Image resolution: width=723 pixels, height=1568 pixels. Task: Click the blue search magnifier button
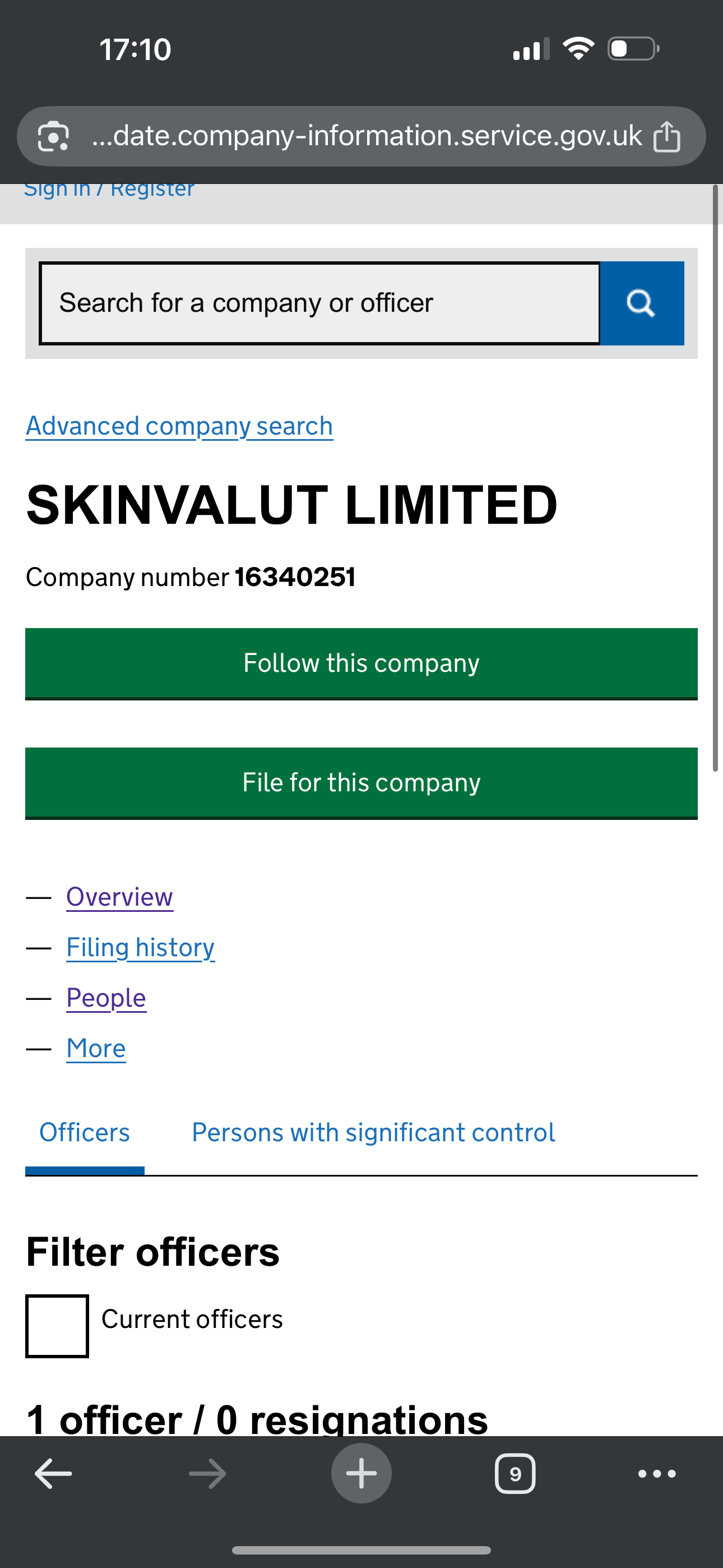coord(641,303)
